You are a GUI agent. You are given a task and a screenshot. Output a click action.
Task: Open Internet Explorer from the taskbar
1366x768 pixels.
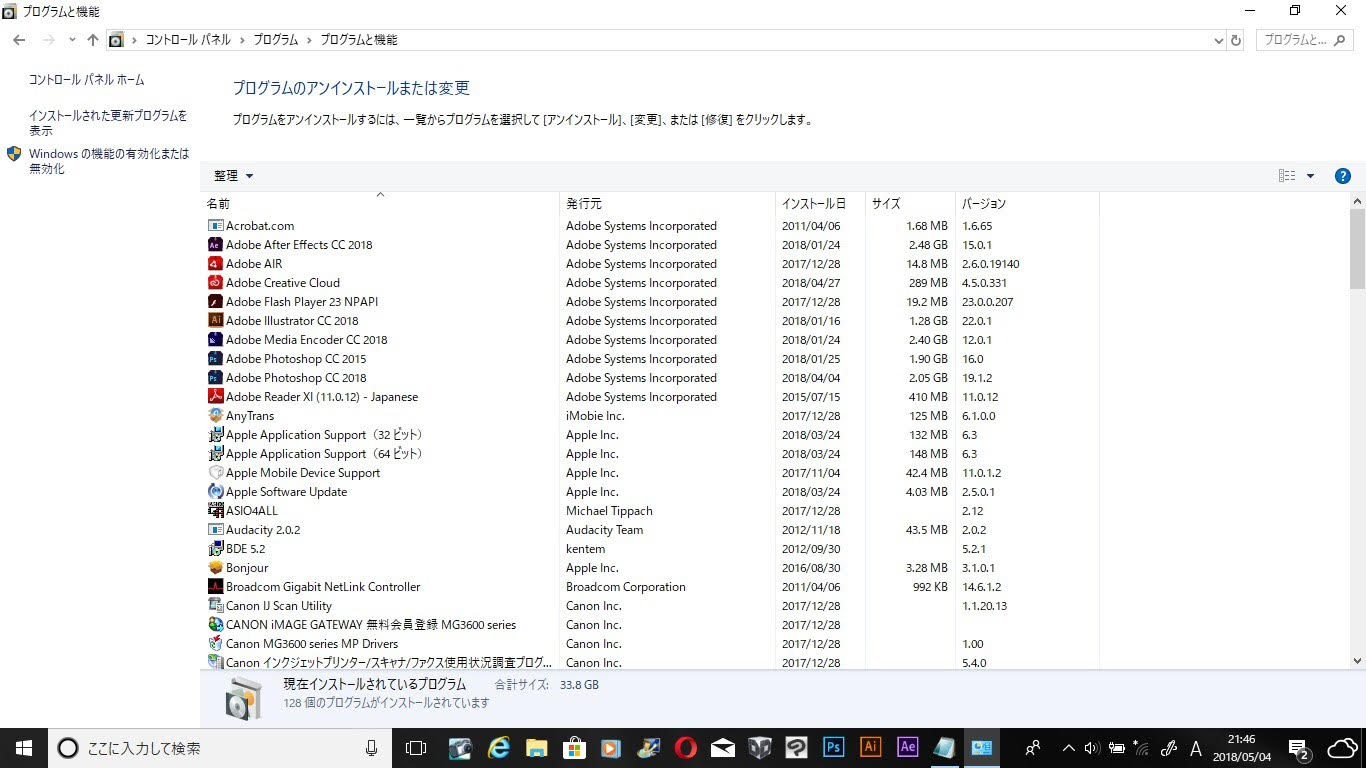499,747
